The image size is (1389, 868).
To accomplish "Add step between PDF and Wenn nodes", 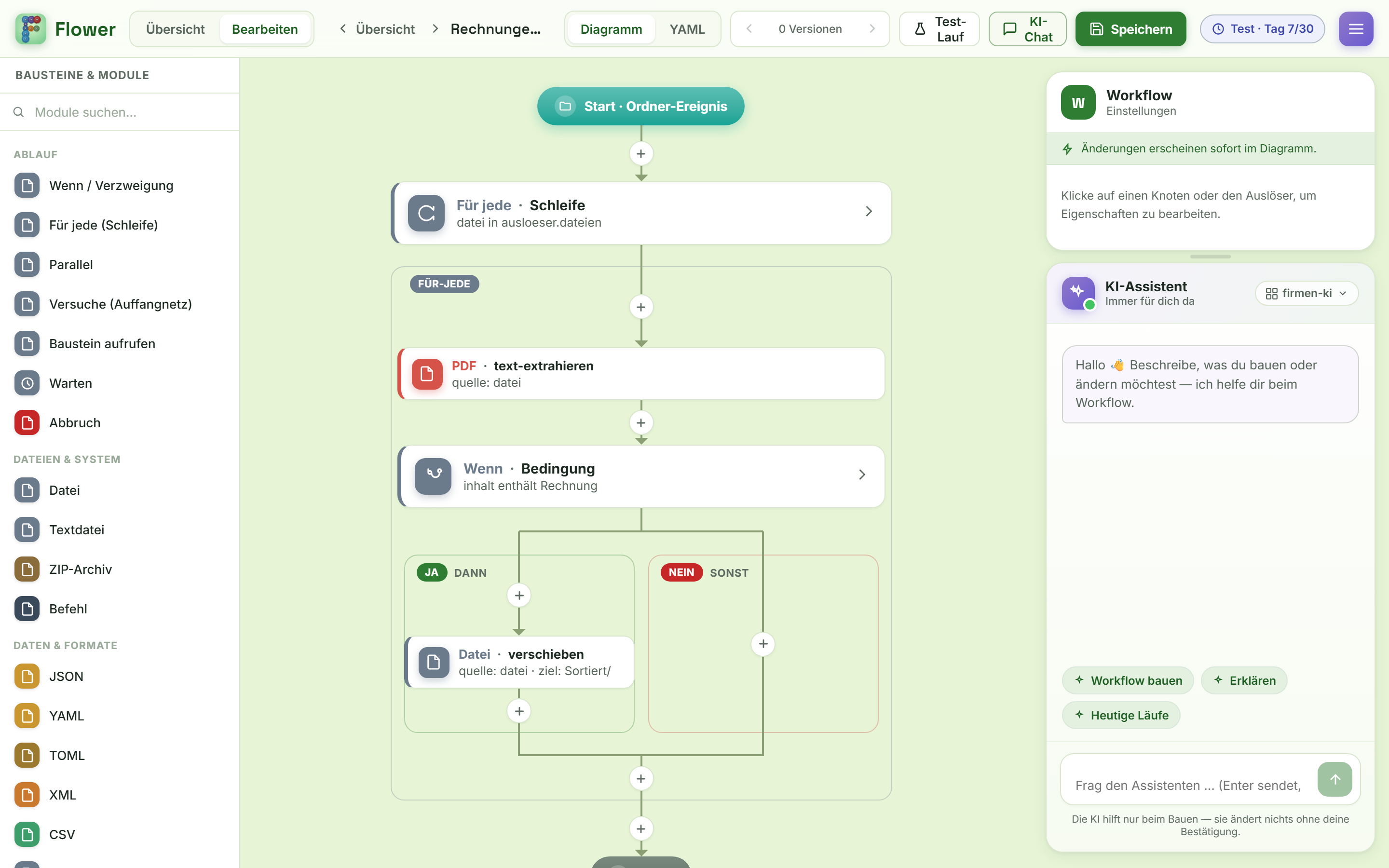I will coord(641,423).
